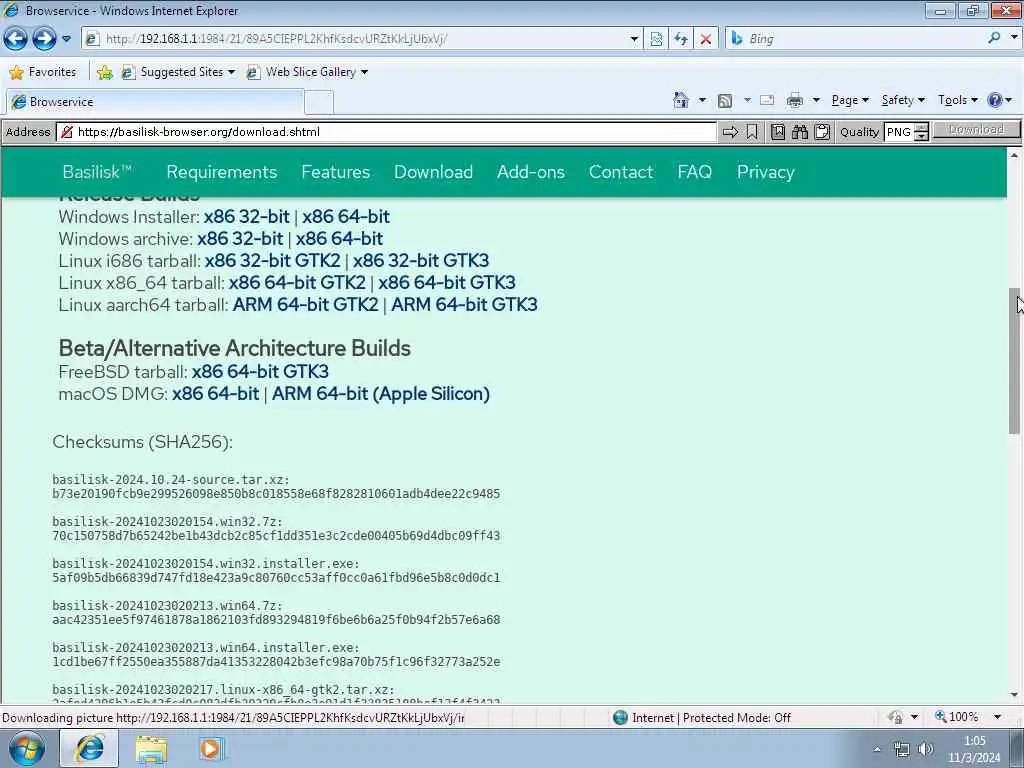Click the Internet zone globe in status bar
Viewport: 1024px width, 768px height.
click(620, 718)
